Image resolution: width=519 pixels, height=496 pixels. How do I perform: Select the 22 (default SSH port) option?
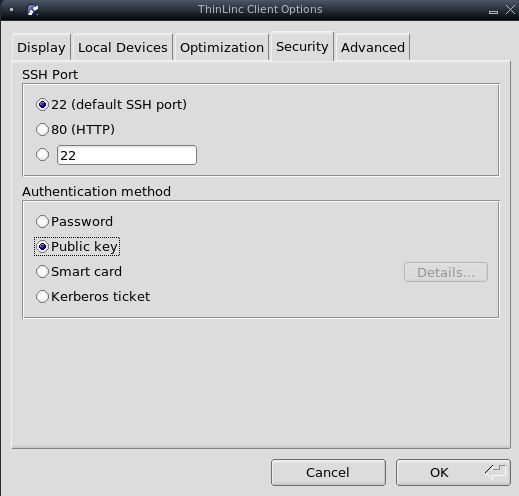pyautogui.click(x=111, y=105)
